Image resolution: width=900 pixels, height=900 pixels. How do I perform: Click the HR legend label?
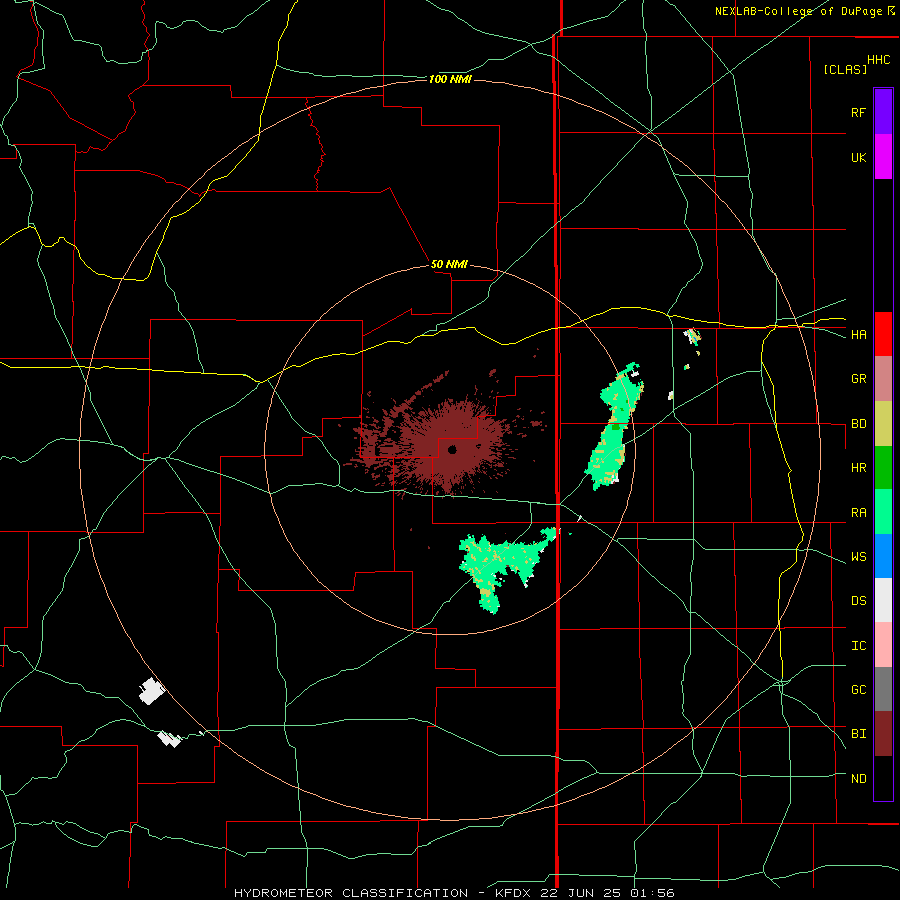click(858, 468)
